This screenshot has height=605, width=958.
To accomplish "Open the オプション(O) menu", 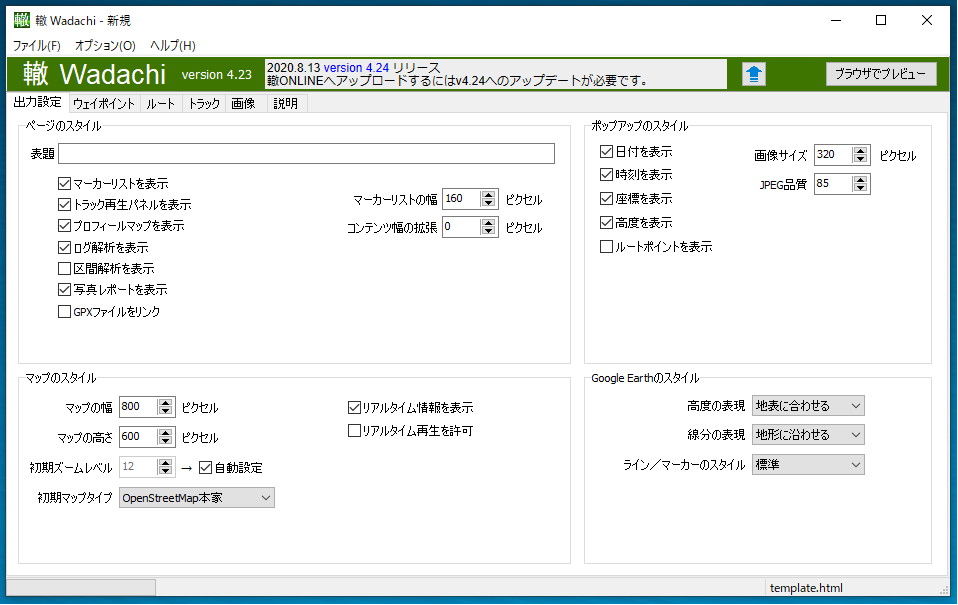I will tap(105, 46).
